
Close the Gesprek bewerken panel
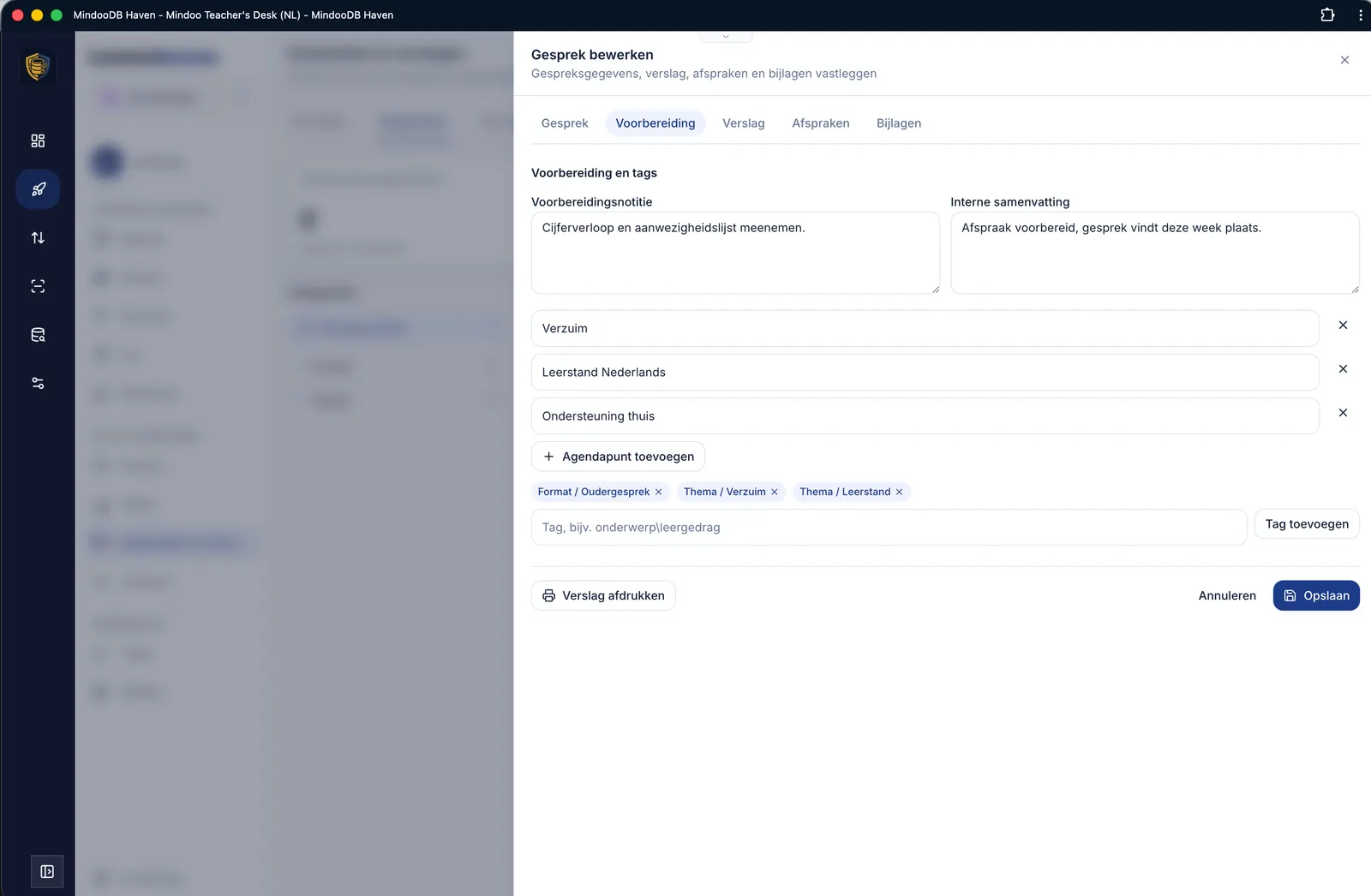click(1344, 60)
